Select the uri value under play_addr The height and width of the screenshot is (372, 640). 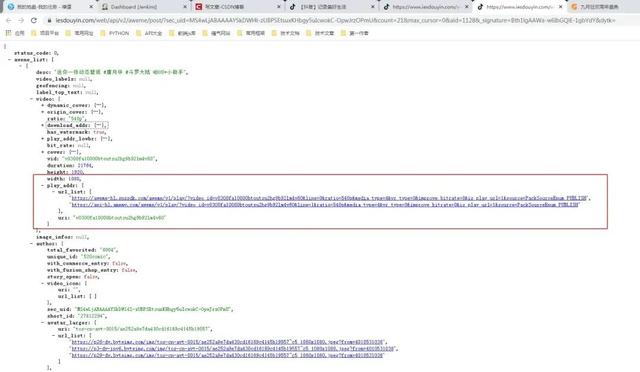coord(119,218)
